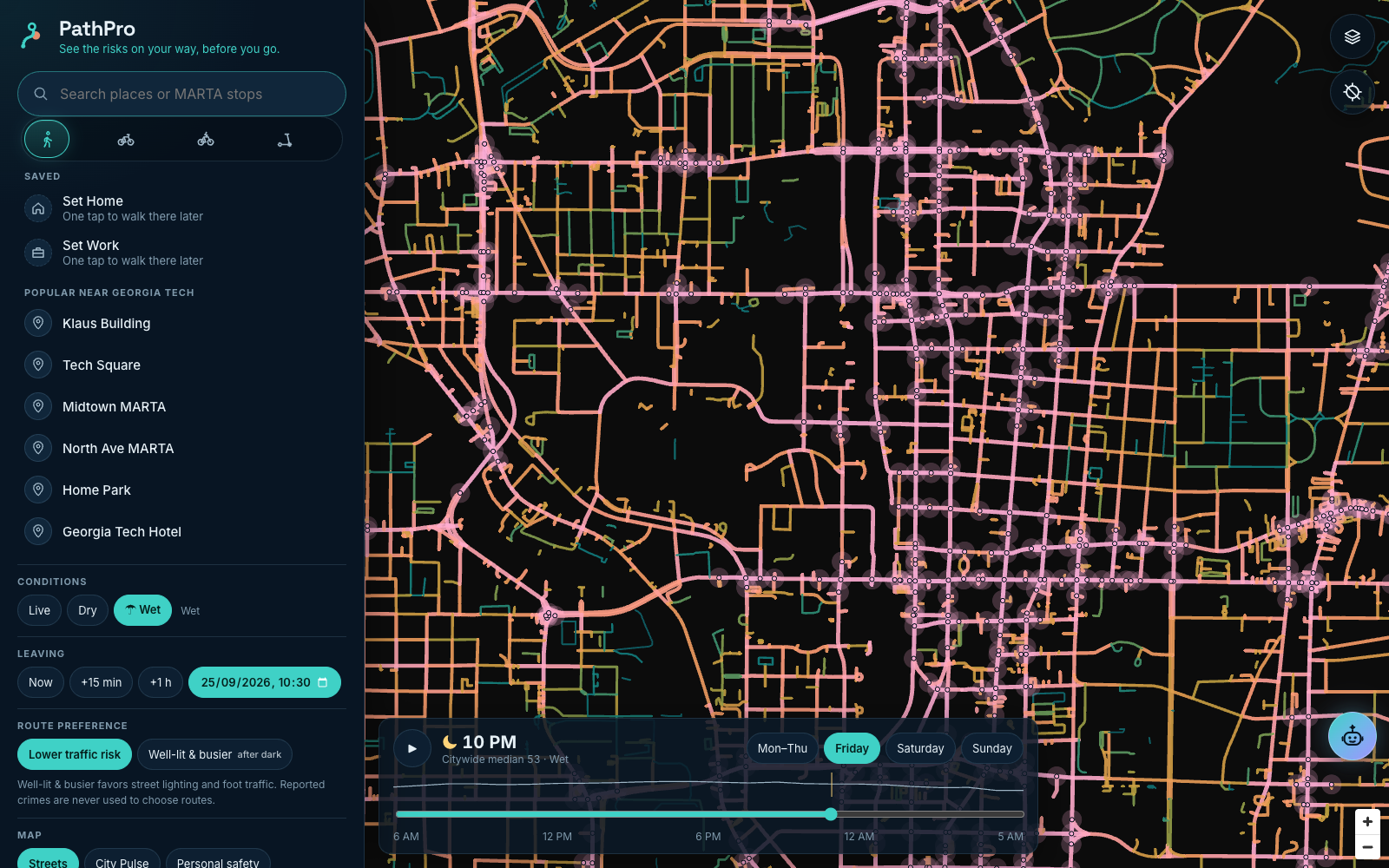Select the bicycle travel mode
Screen dimensions: 1389x868
click(x=126, y=139)
